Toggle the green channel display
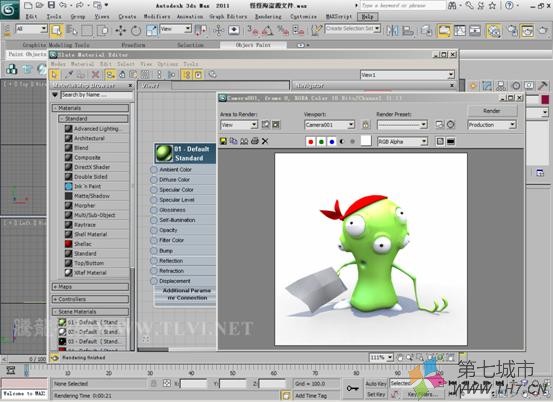The image size is (553, 402). (321, 142)
